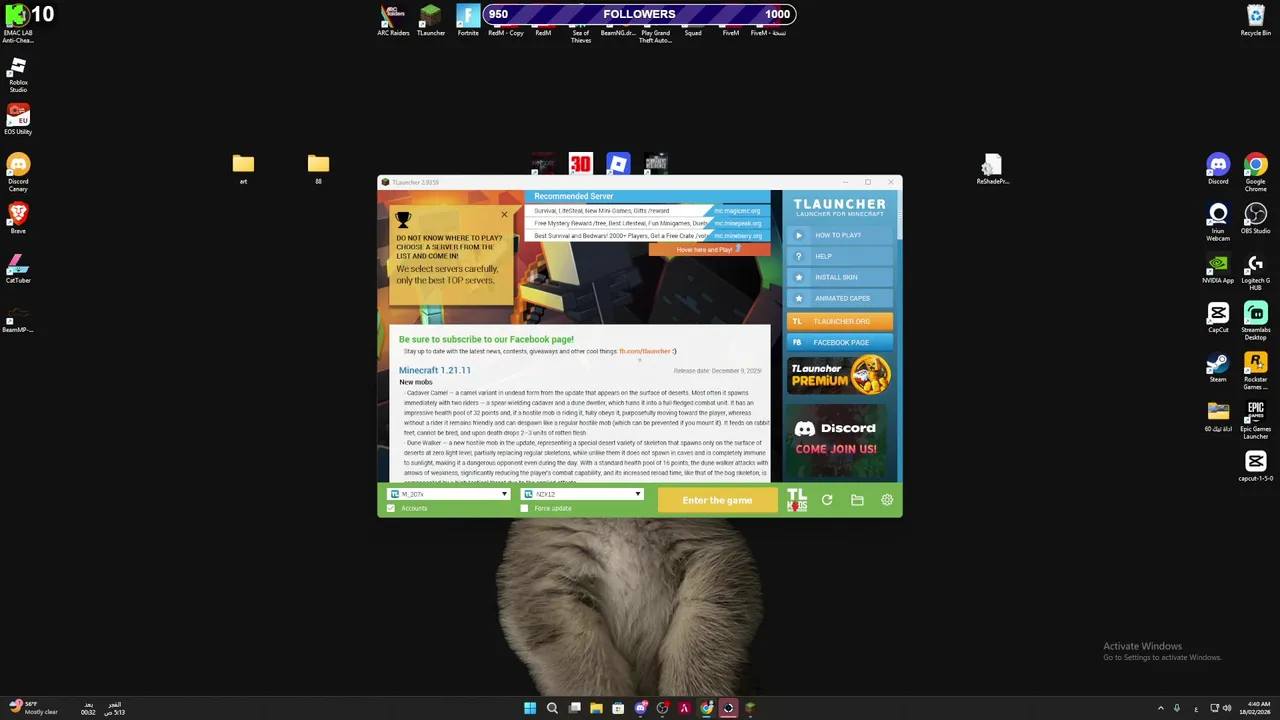Viewport: 1280px width, 720px height.
Task: Open the TLauncher desktop shortcut
Action: 431,20
